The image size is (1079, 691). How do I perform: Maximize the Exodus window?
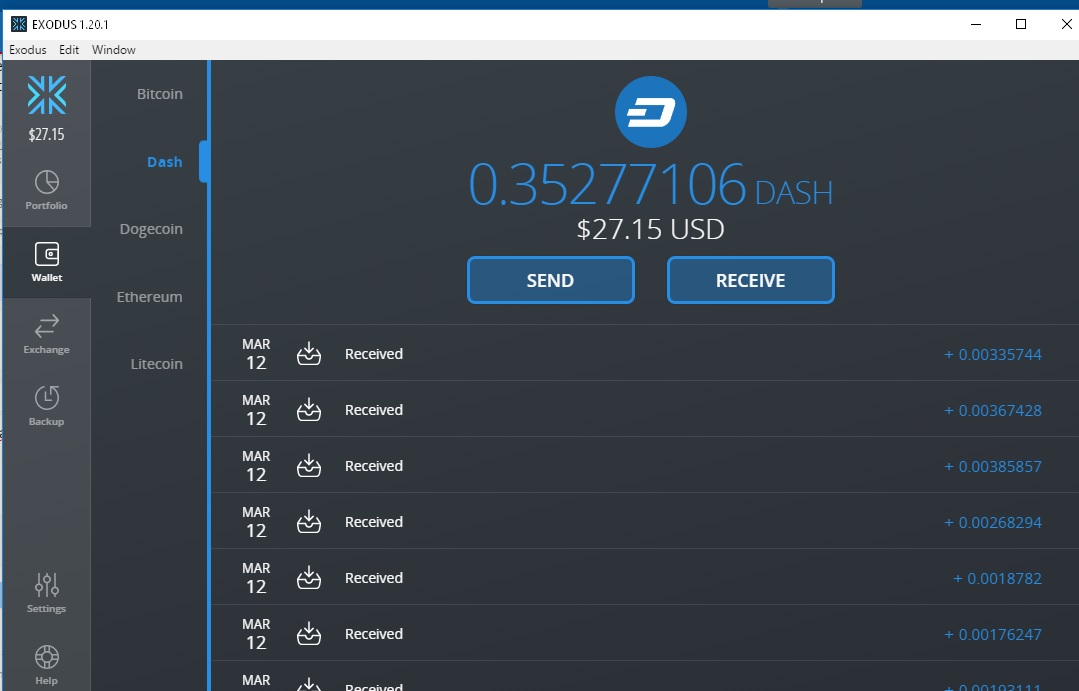(x=1021, y=24)
